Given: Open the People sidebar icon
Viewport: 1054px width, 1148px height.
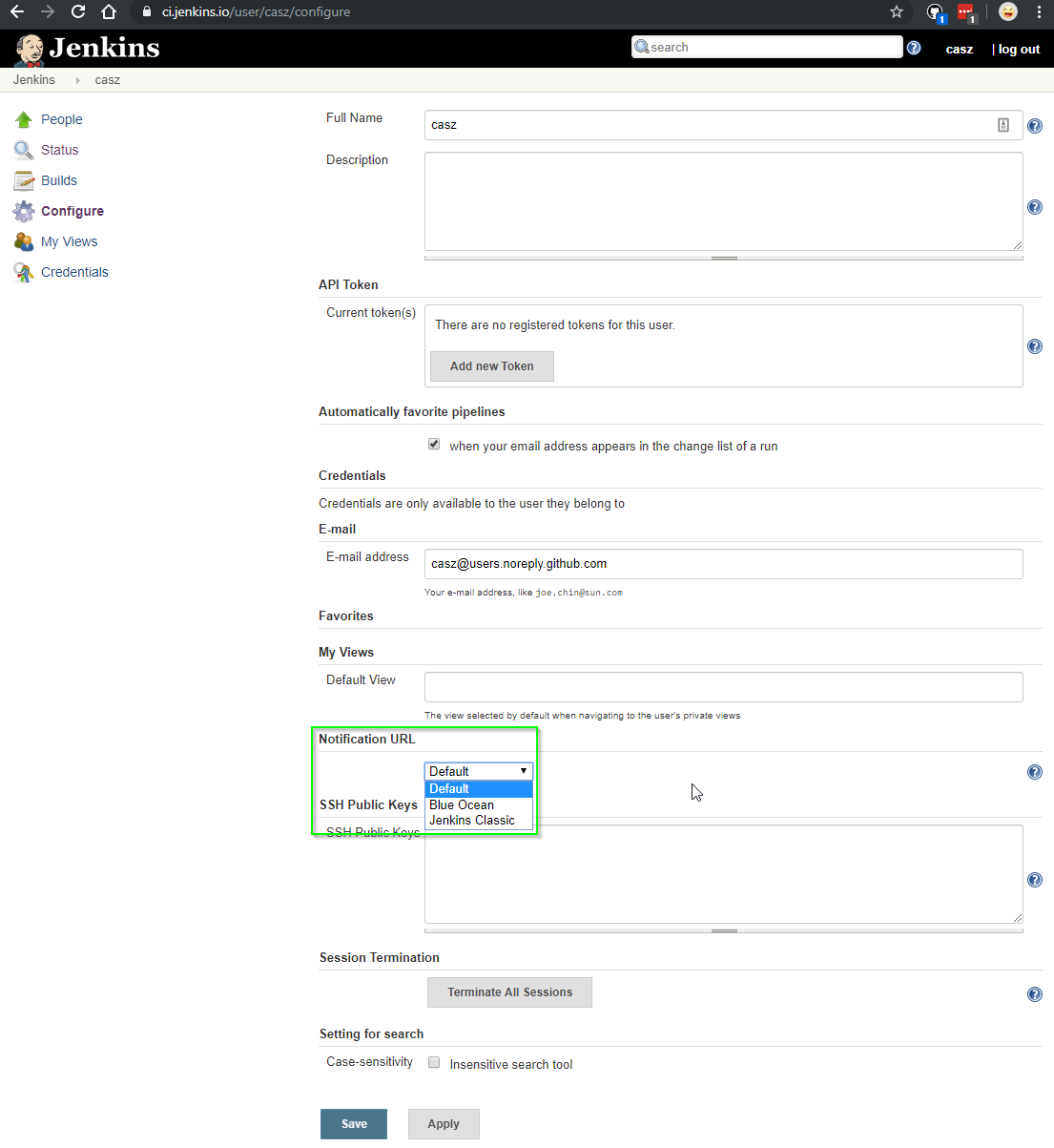Looking at the screenshot, I should pyautogui.click(x=24, y=119).
